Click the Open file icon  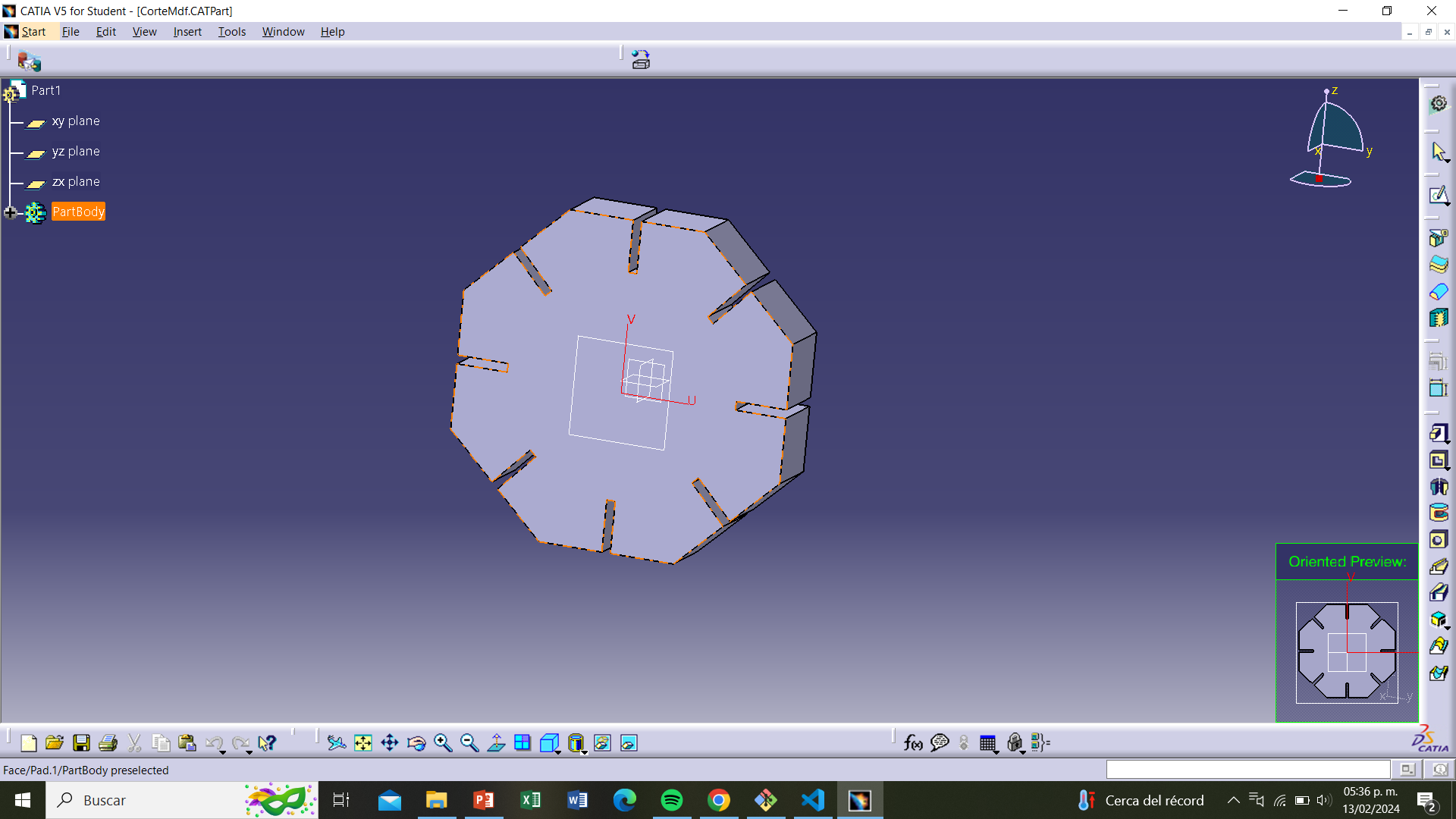pyautogui.click(x=55, y=743)
